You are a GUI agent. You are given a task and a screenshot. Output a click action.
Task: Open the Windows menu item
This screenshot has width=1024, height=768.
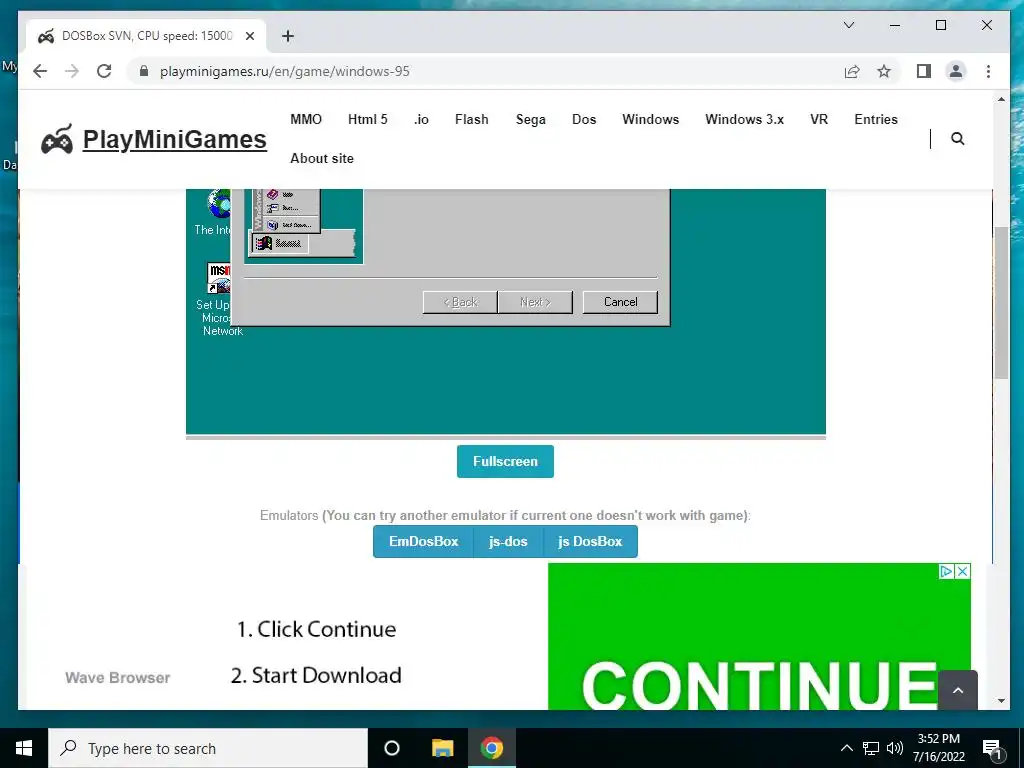650,120
